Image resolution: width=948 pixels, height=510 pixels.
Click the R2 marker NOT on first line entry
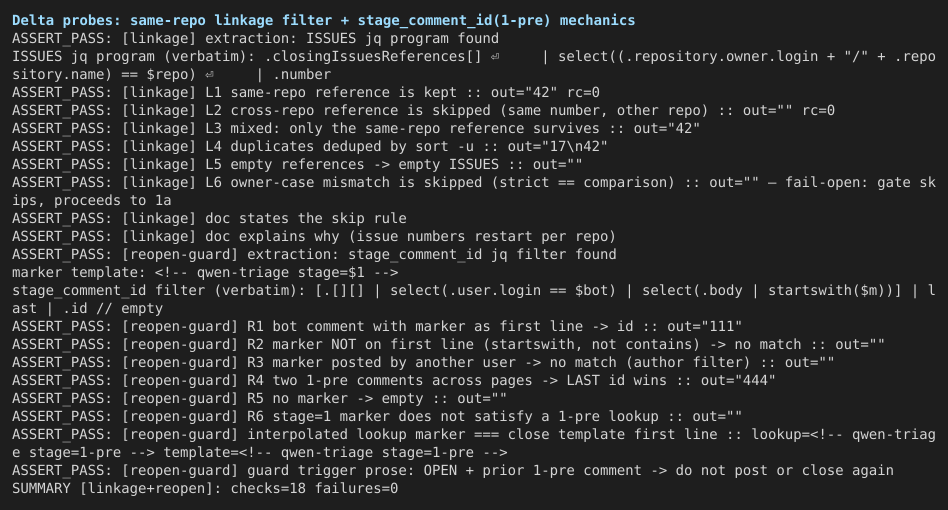click(449, 345)
